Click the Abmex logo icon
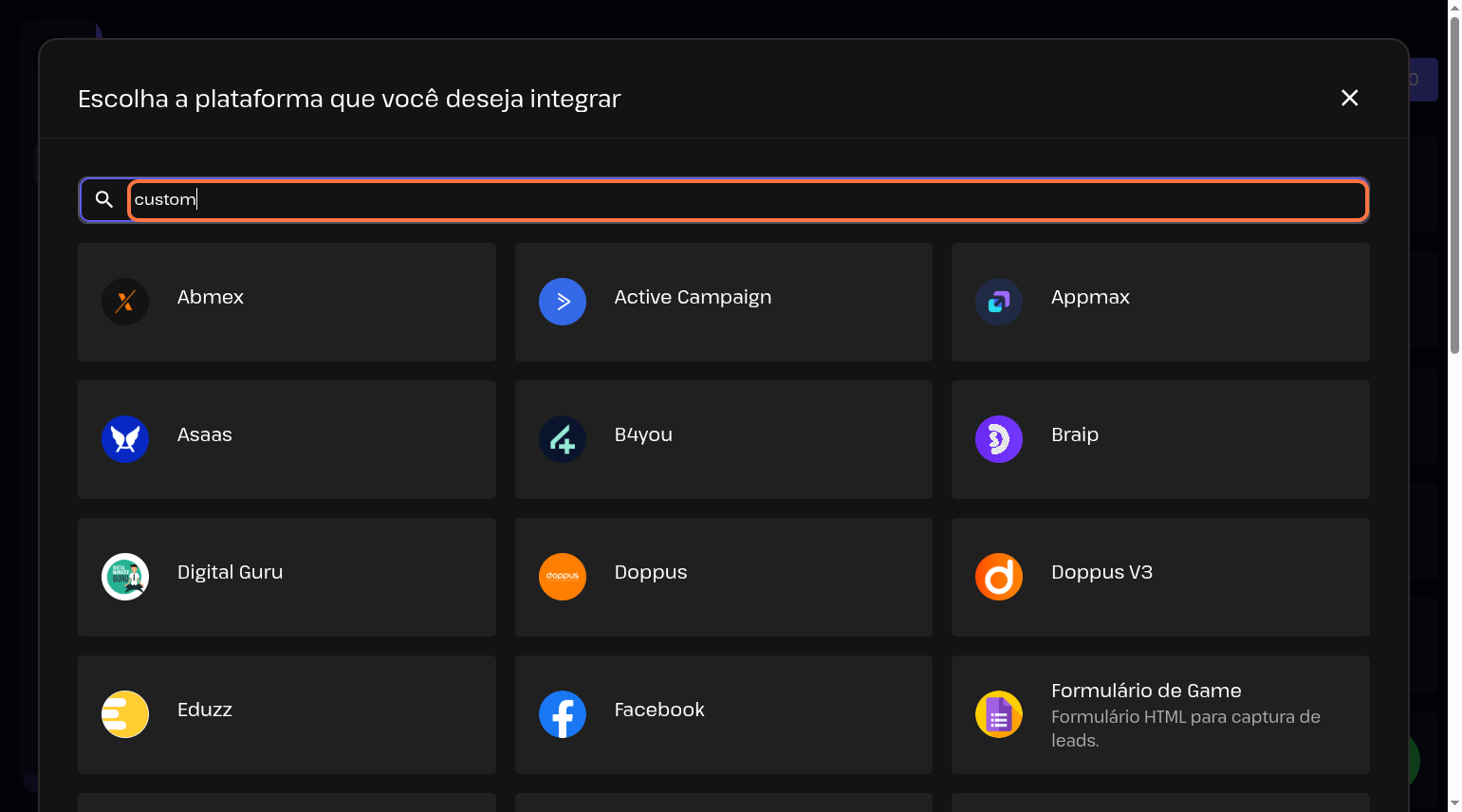The height and width of the screenshot is (812, 1462). (x=125, y=302)
